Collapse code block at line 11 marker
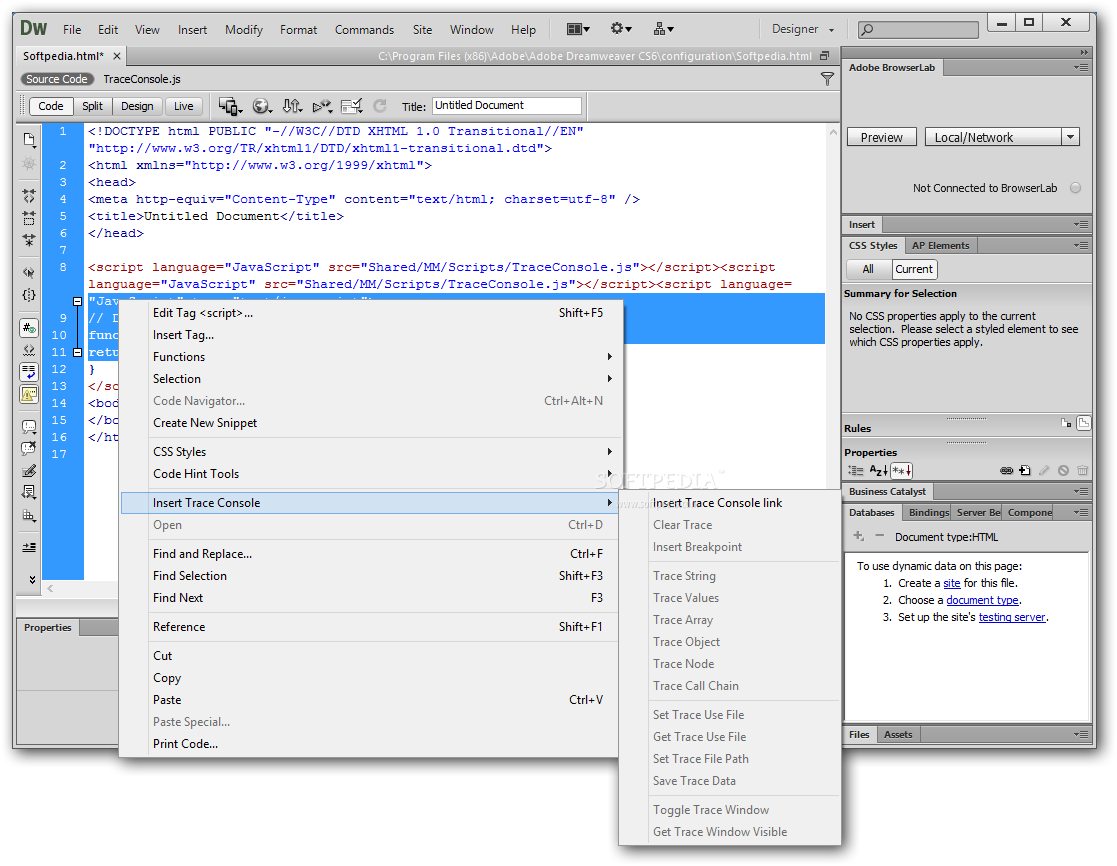 tap(78, 353)
